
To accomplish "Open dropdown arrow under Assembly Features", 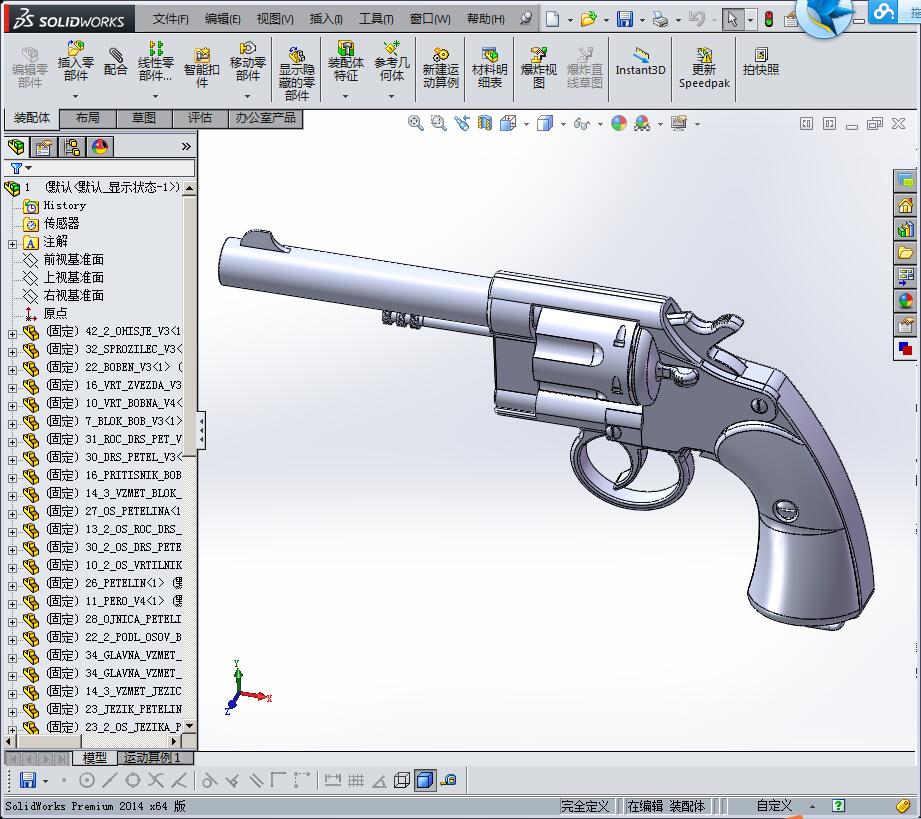I will tap(345, 95).
